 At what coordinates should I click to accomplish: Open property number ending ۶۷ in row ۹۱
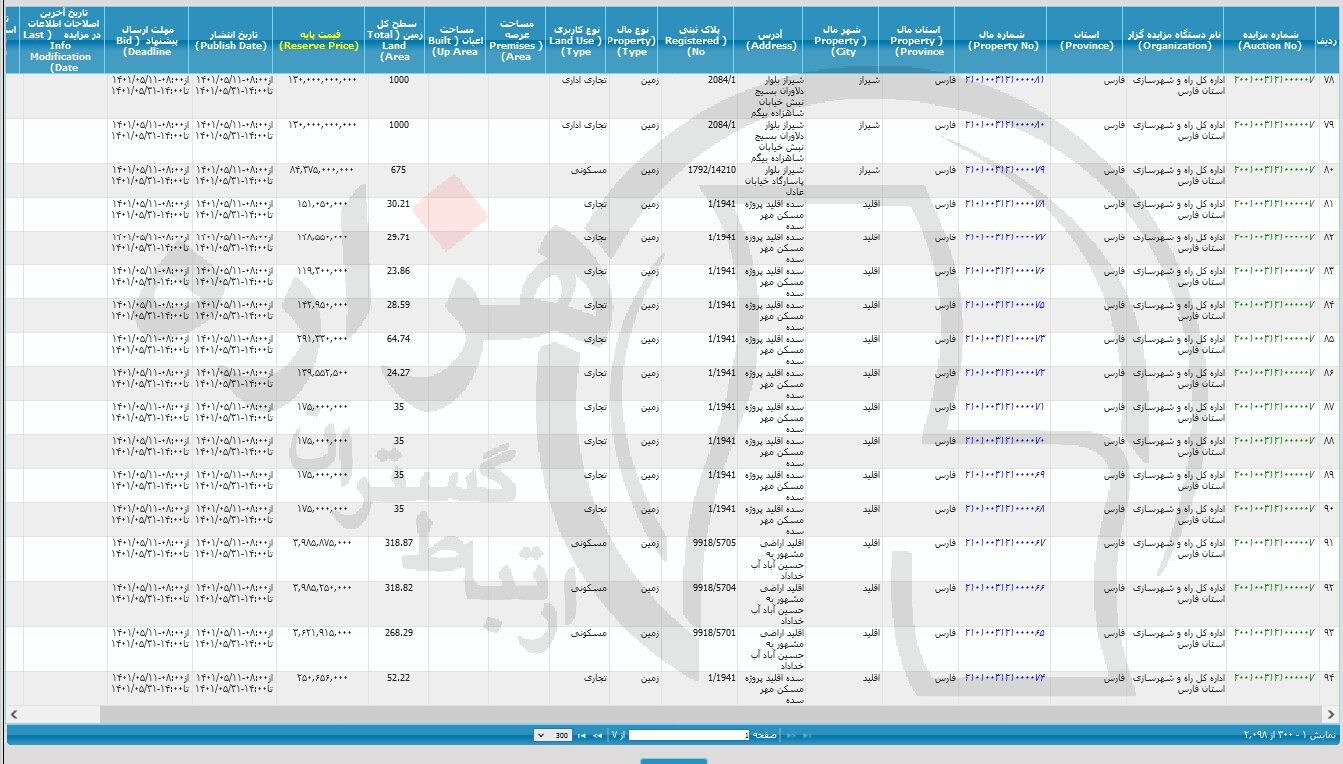tap(1004, 543)
